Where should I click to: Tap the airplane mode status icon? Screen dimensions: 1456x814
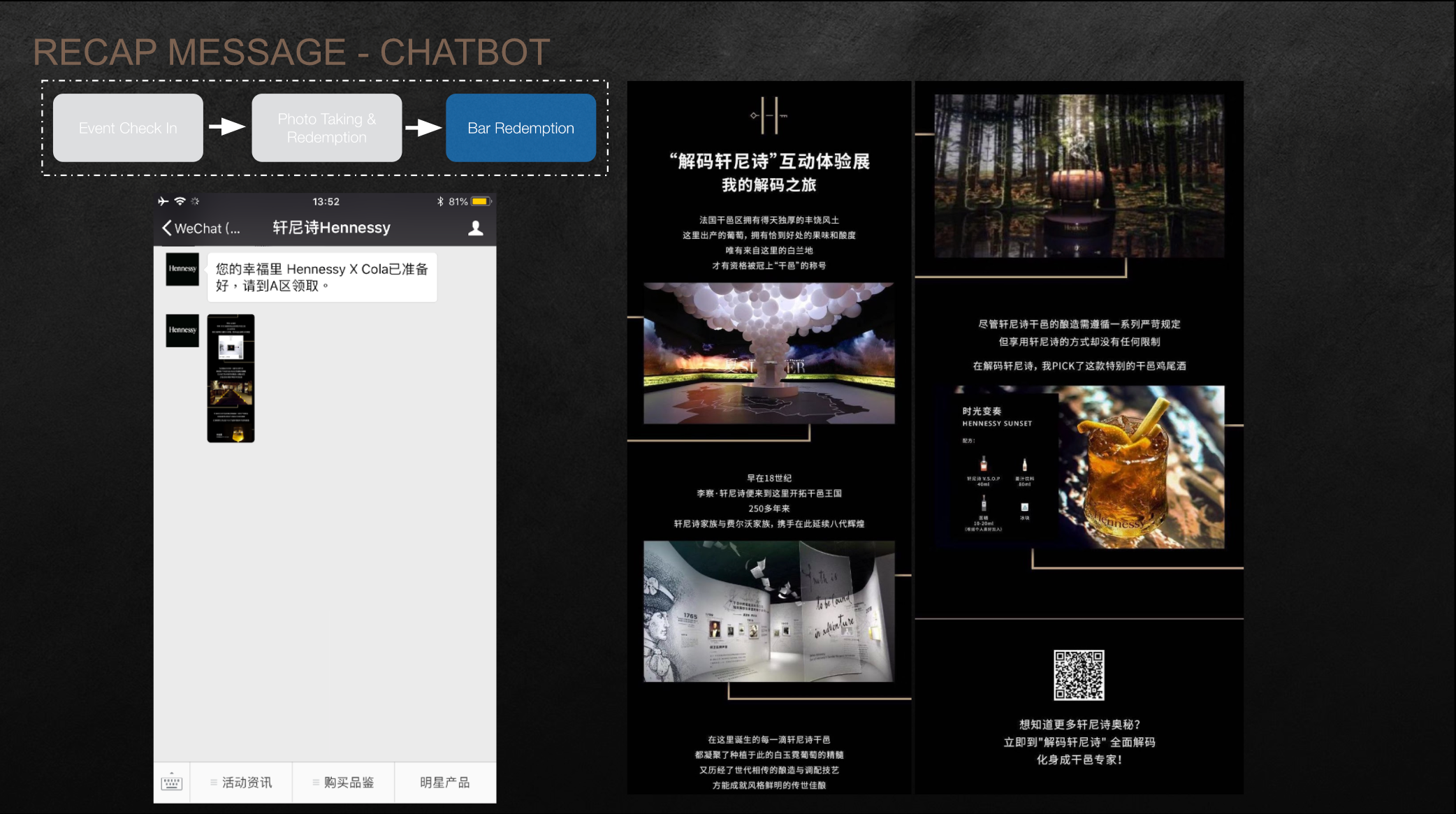(x=163, y=201)
